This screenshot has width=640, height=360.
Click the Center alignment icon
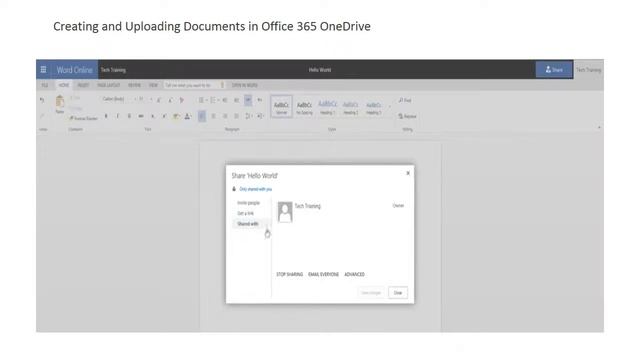213,116
